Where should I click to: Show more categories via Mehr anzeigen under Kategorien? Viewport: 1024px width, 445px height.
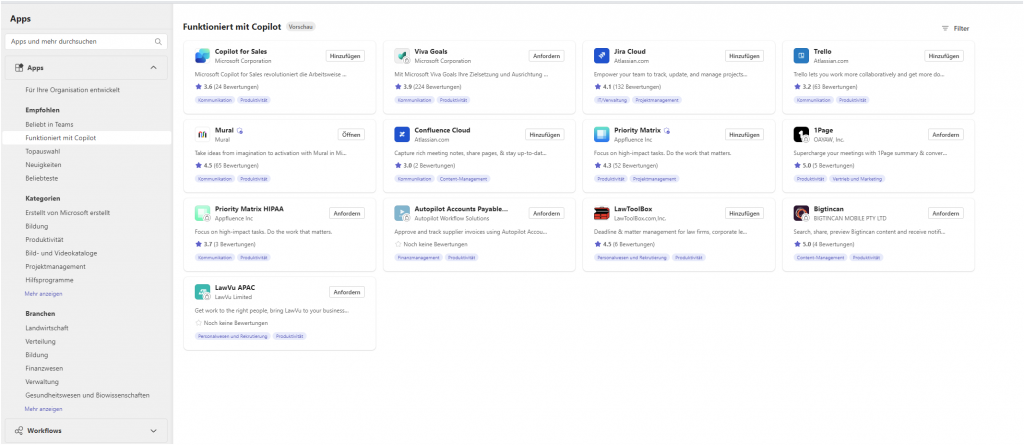pos(43,293)
